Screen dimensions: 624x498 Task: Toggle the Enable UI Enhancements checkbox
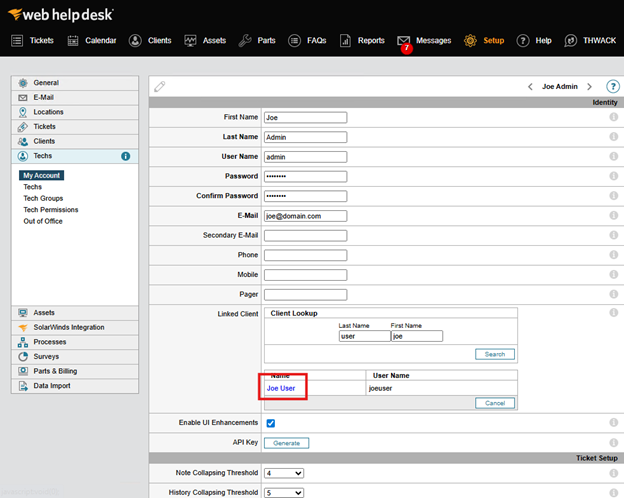tap(270, 423)
